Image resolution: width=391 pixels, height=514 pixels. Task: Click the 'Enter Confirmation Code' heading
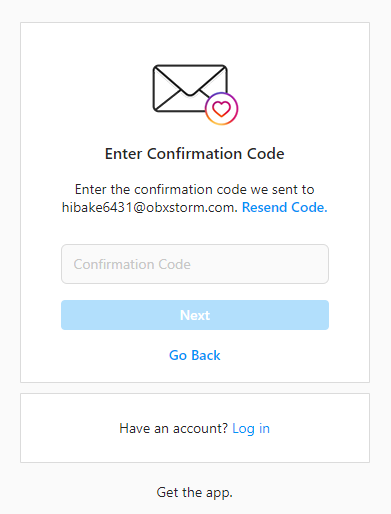(195, 154)
